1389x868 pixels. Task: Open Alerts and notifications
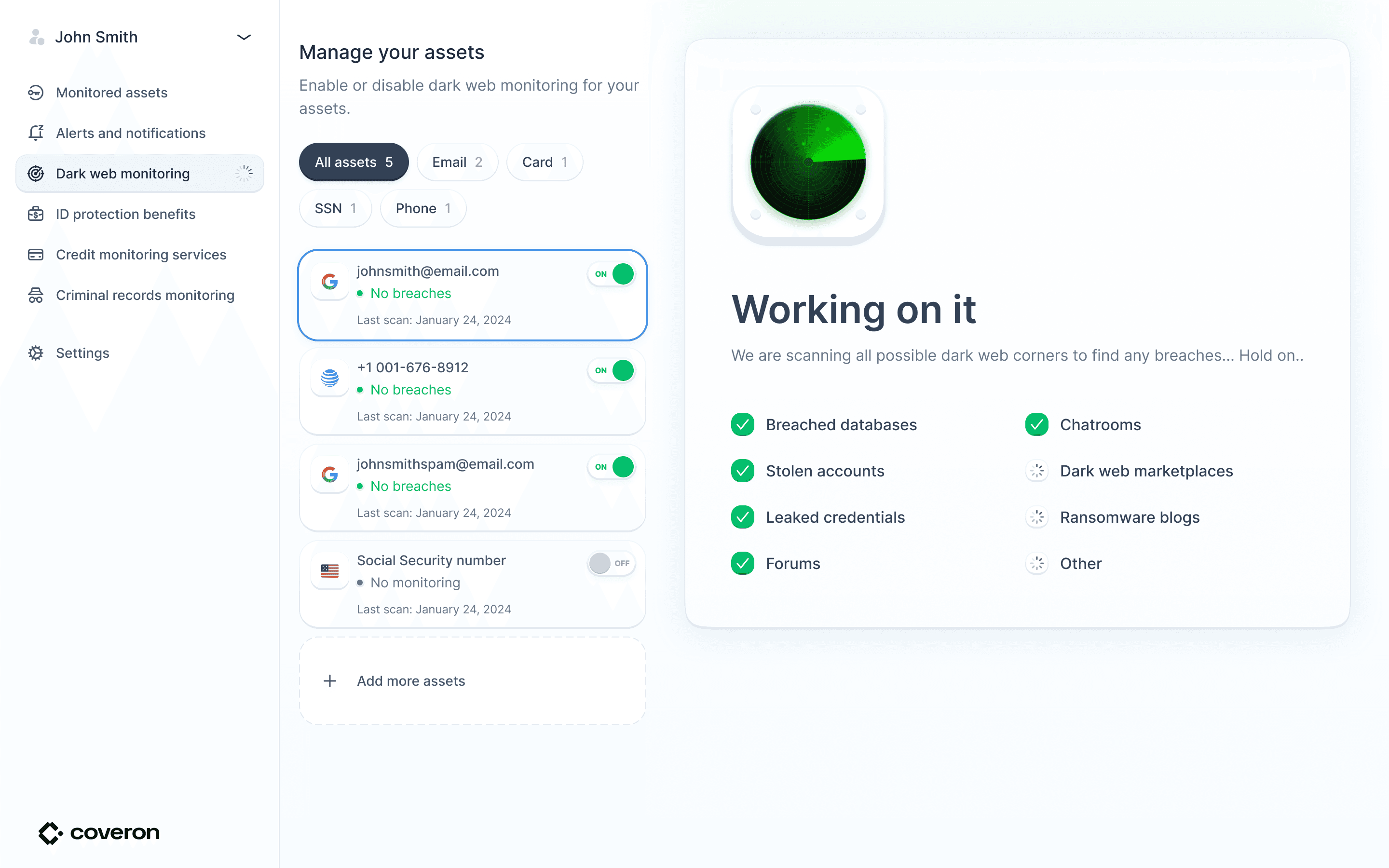tap(139, 133)
